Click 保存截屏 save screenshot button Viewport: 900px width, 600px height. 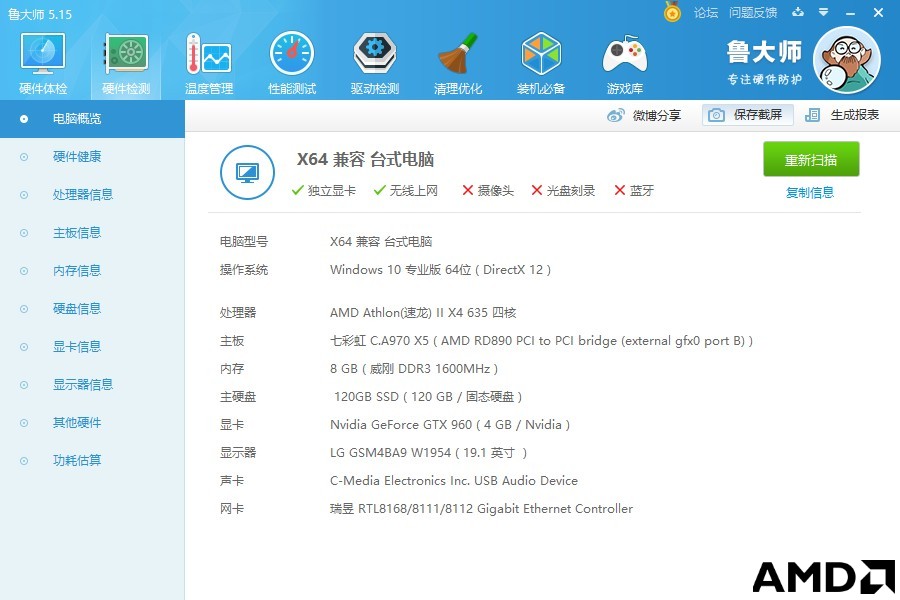[x=748, y=115]
